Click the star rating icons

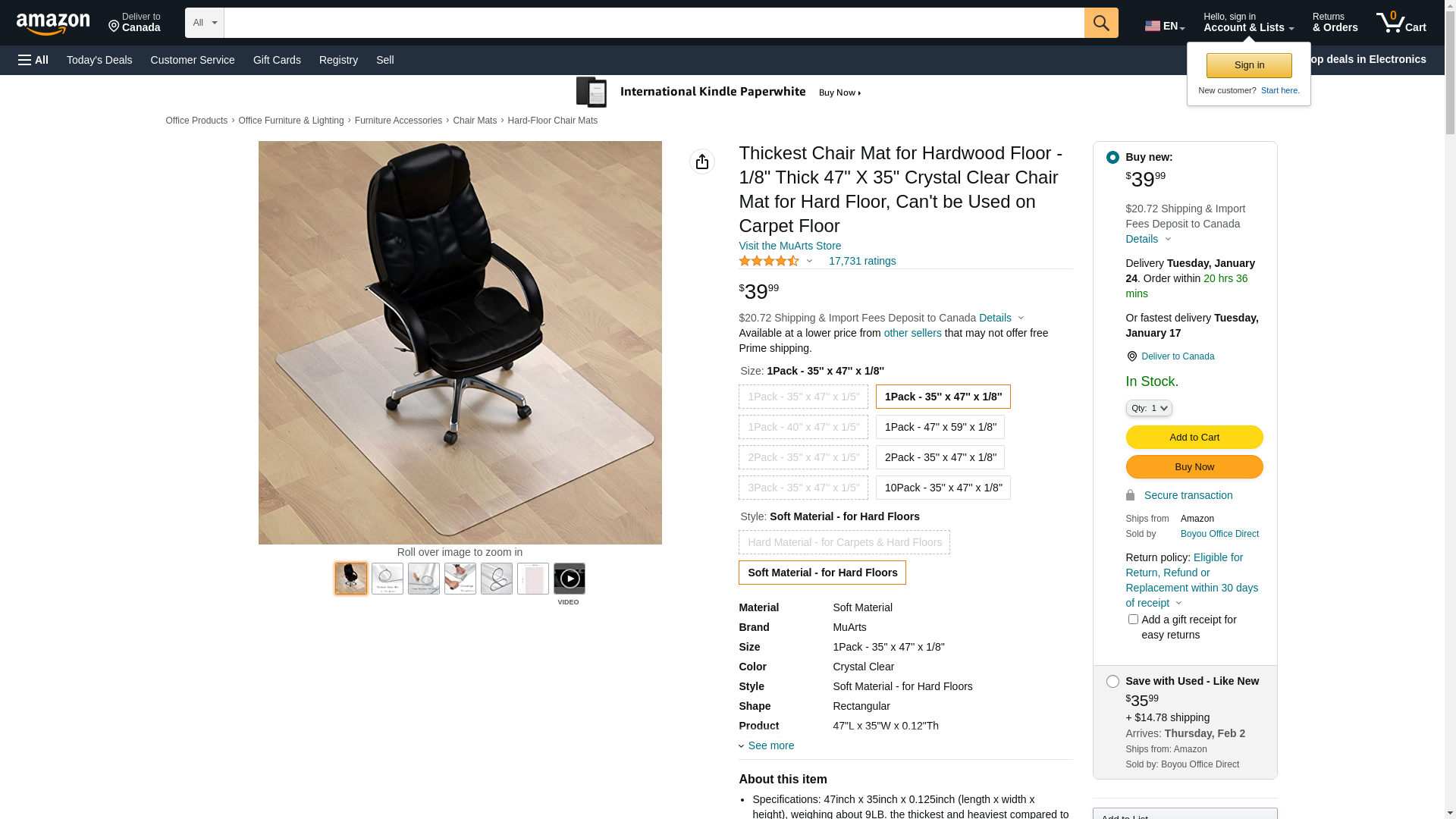click(x=769, y=261)
